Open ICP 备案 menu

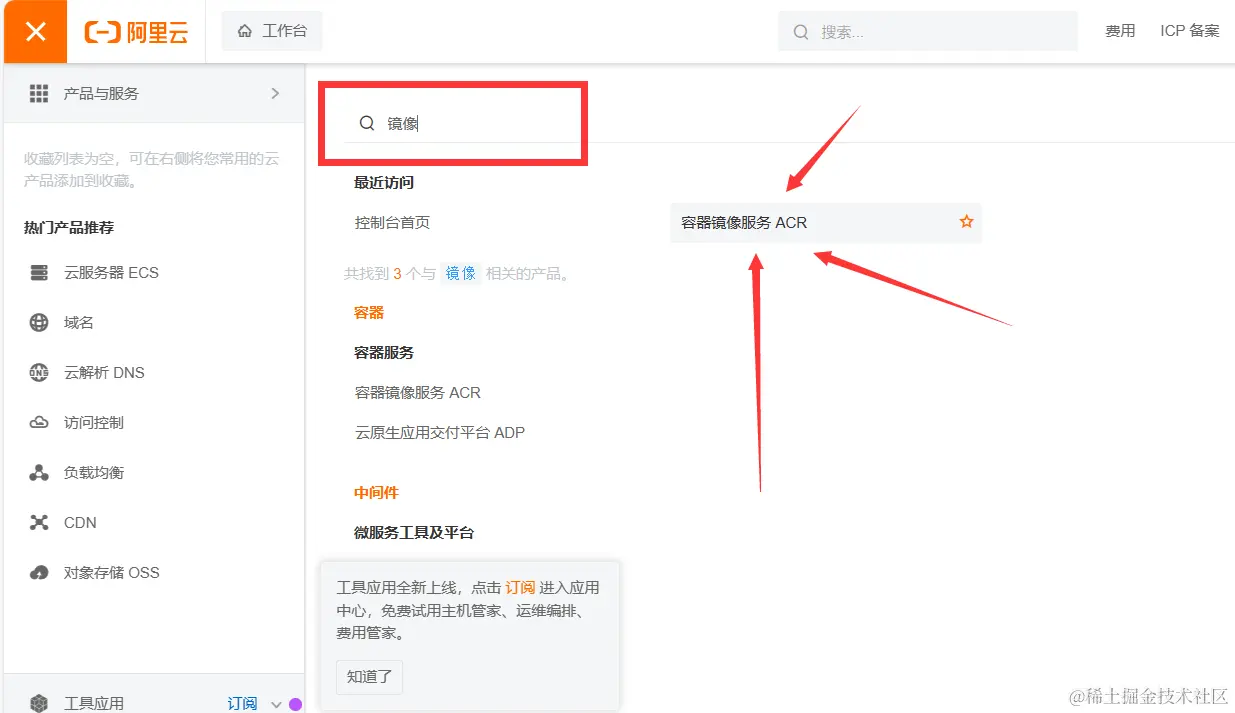[1190, 31]
